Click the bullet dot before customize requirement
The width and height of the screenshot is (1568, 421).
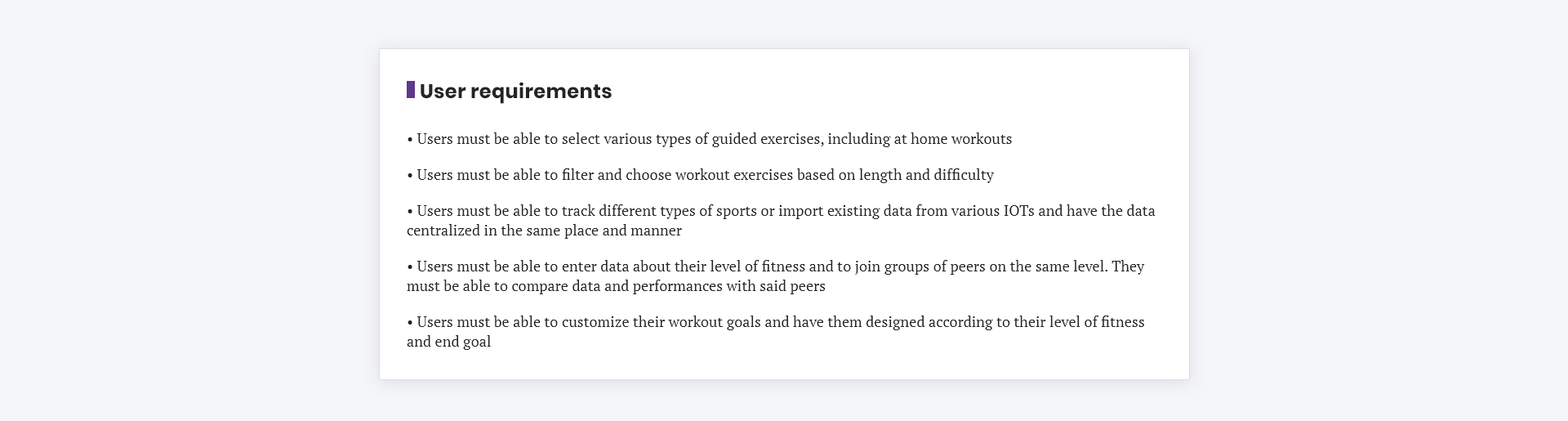coord(410,323)
